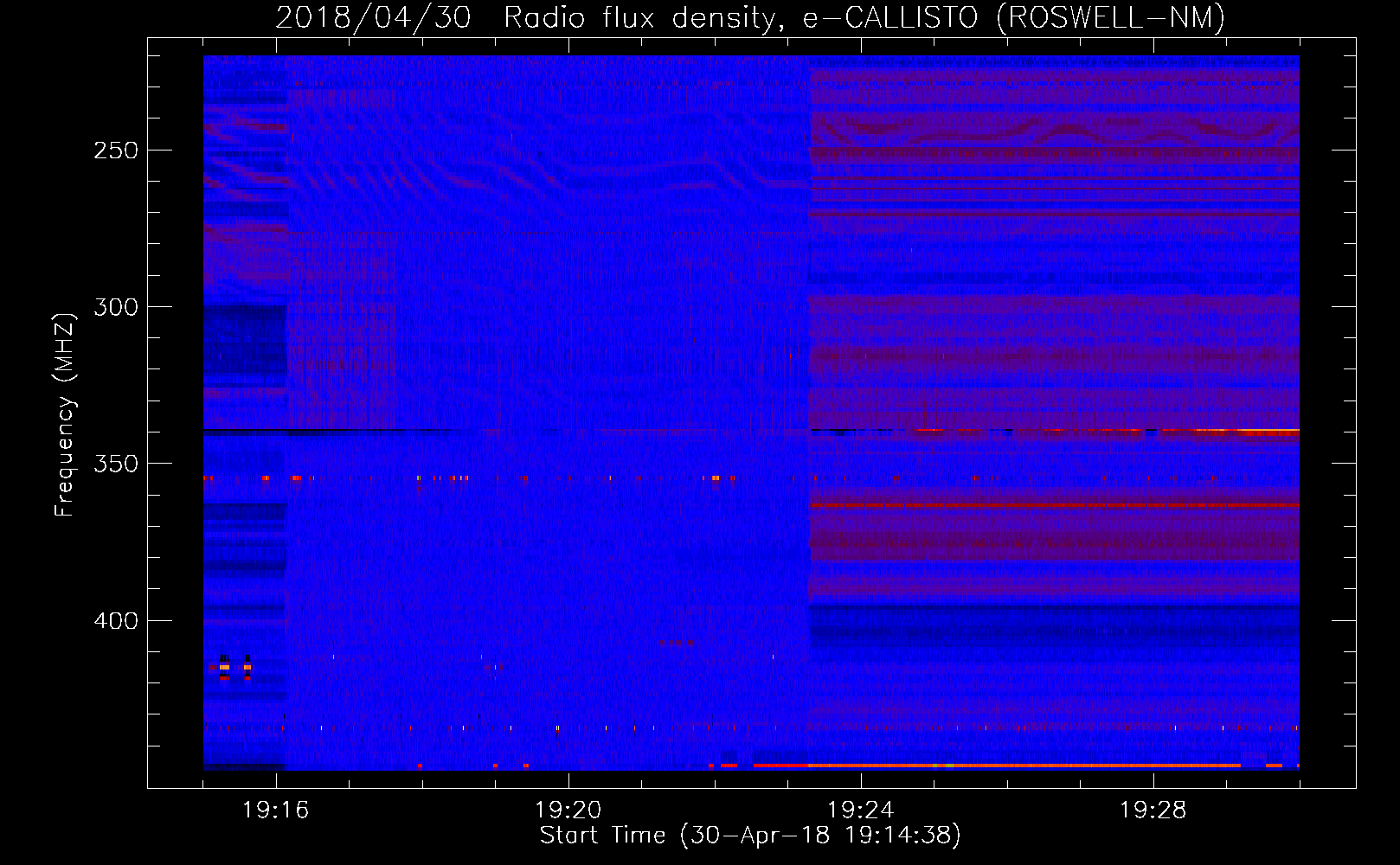
Task: Click the 19:24 time tick label
Action: click(861, 811)
